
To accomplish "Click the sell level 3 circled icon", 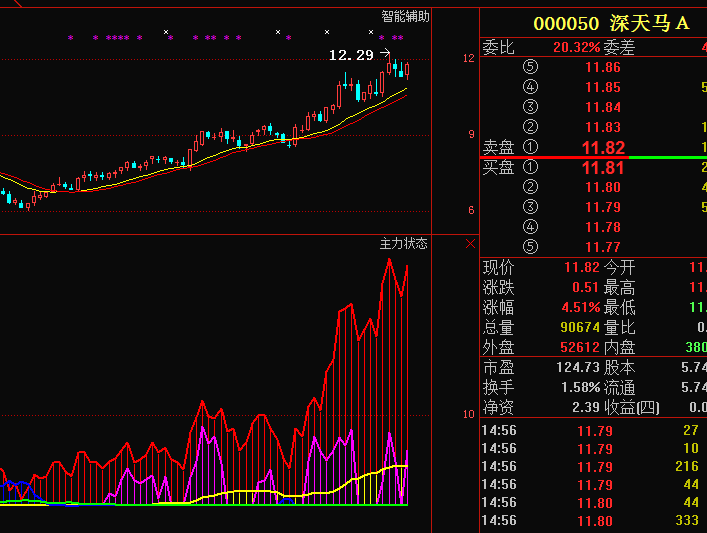I will click(x=530, y=108).
